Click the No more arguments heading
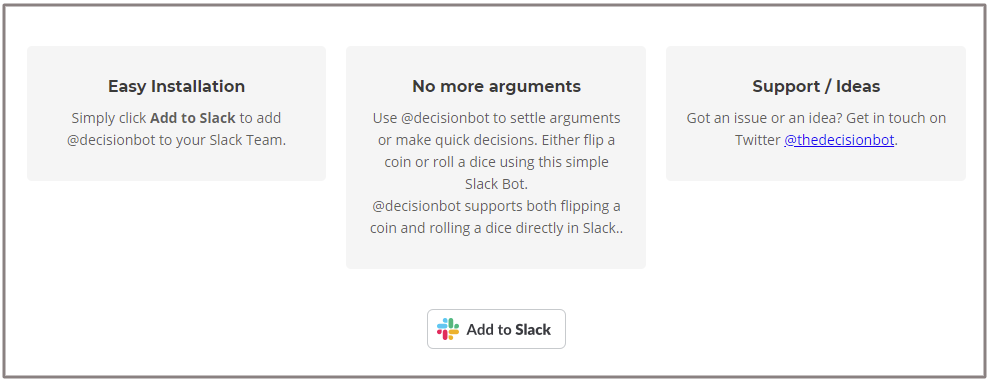The width and height of the screenshot is (990, 380). pos(496,86)
